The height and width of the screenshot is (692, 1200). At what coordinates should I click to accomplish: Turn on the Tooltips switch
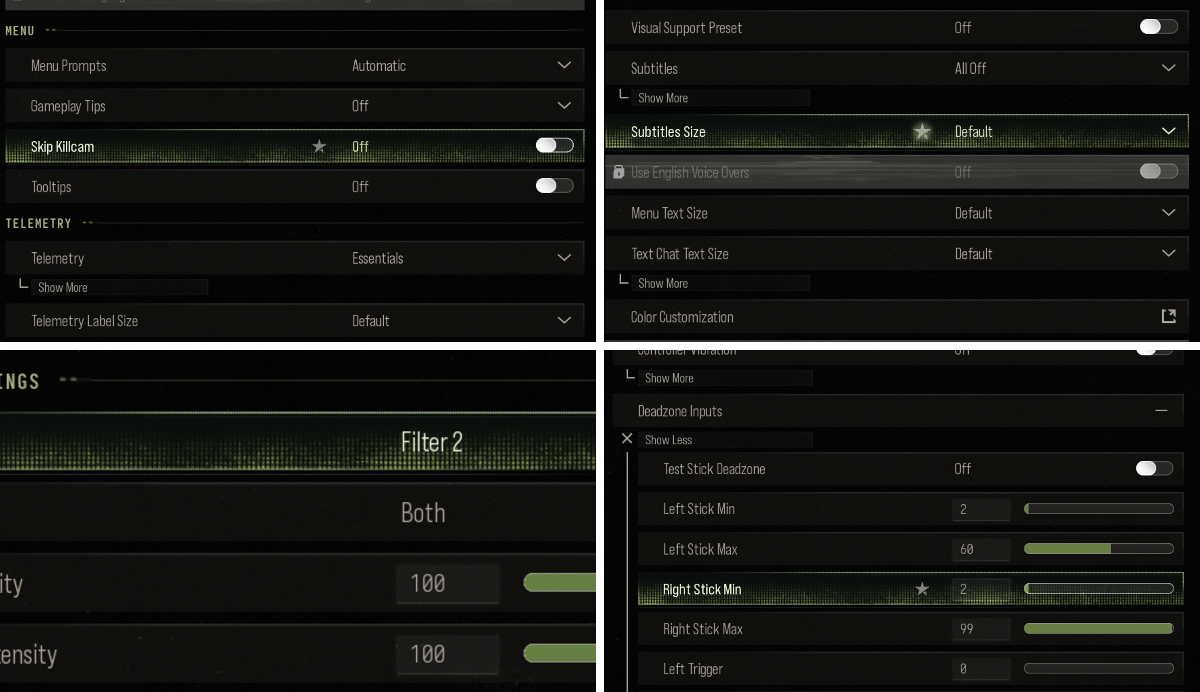point(554,186)
